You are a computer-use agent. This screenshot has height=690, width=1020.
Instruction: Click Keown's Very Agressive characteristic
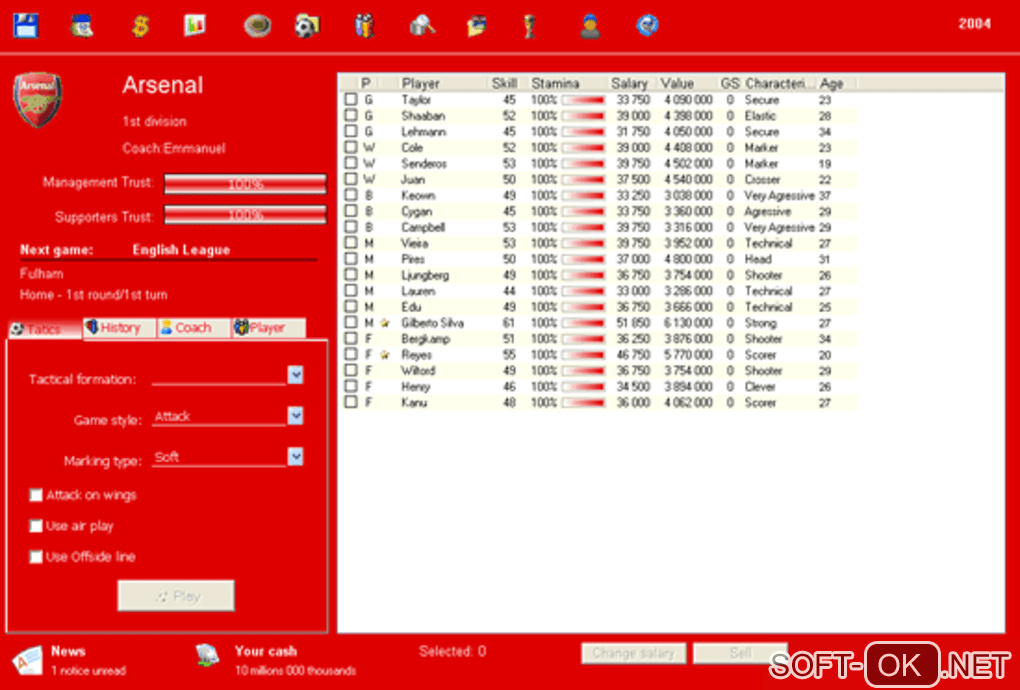click(x=779, y=196)
